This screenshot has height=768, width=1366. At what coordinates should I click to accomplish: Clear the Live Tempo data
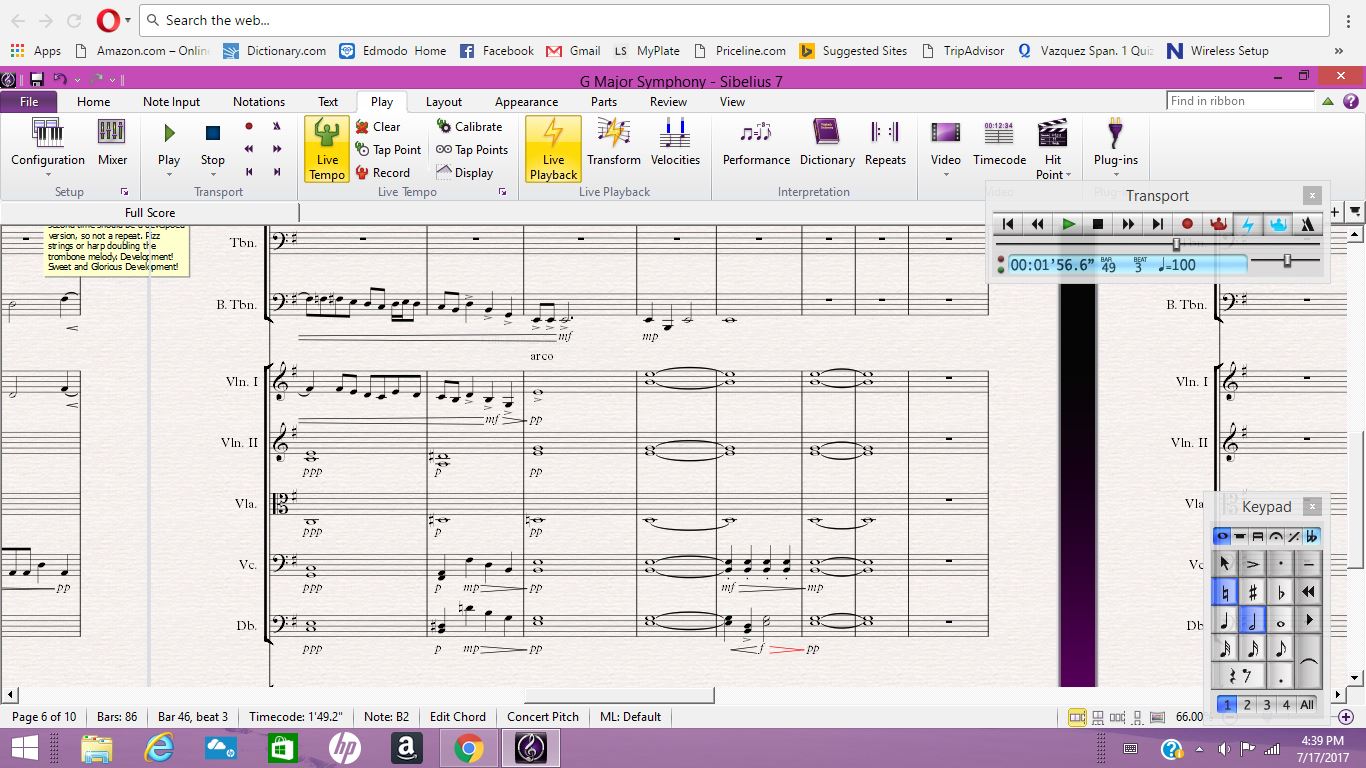378,127
